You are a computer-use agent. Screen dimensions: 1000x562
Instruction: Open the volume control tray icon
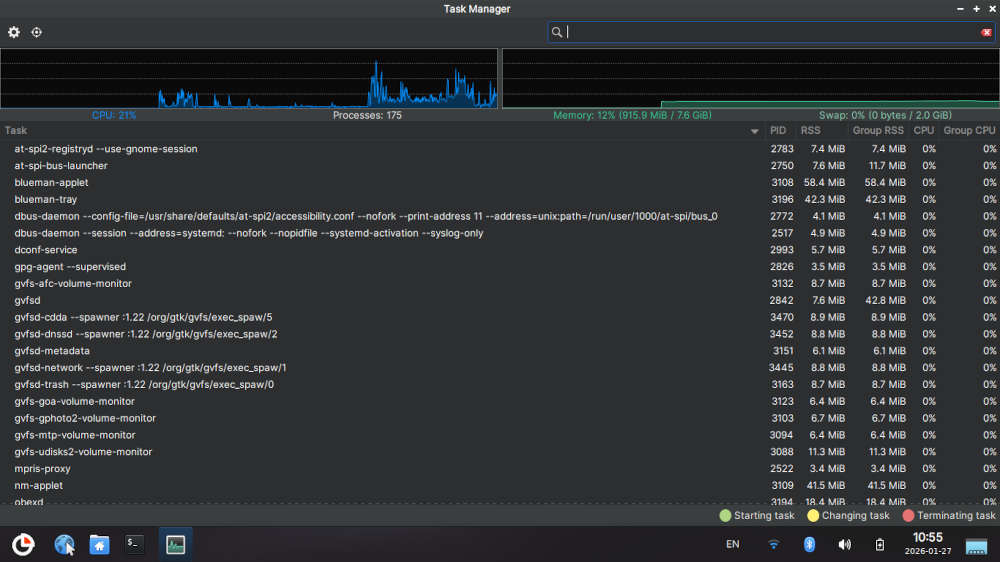844,544
